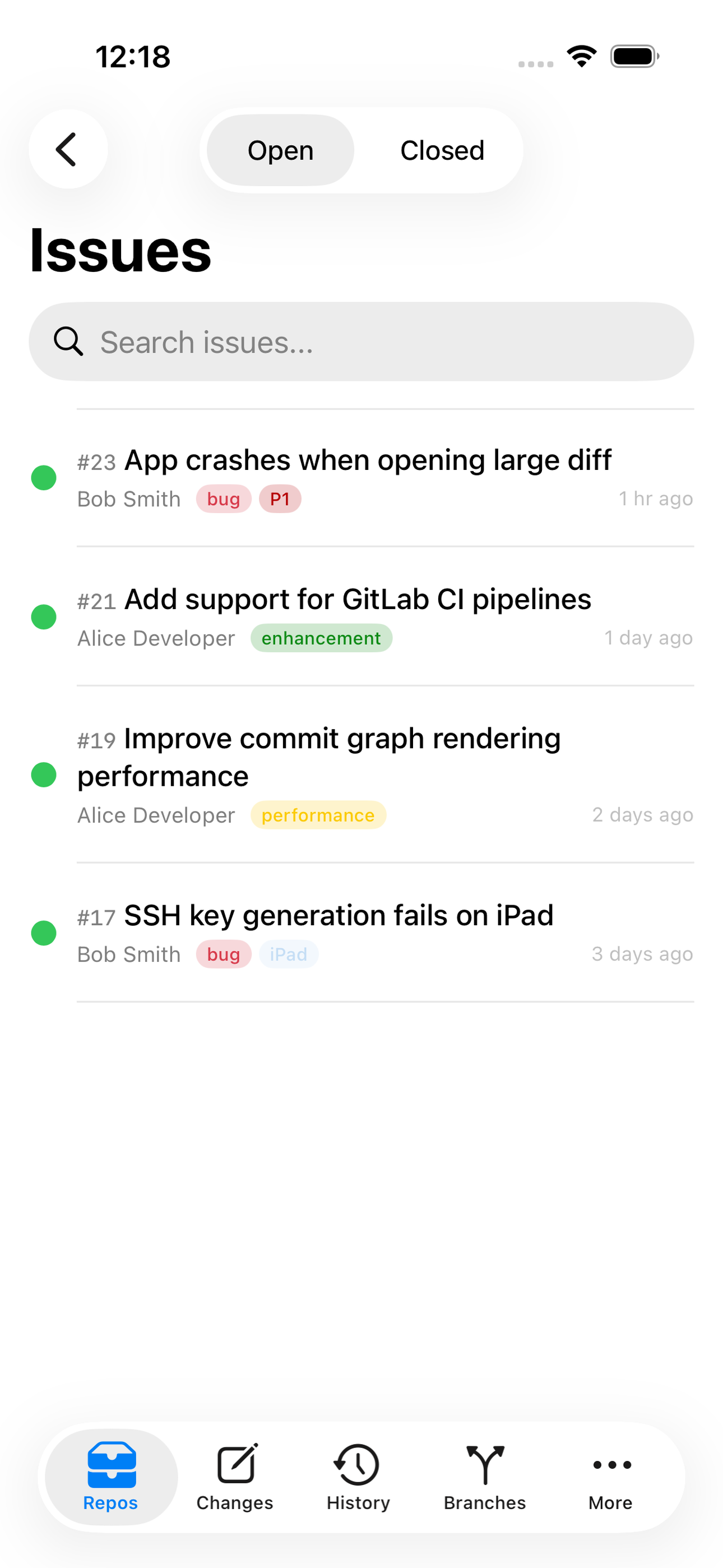
Task: Click the green status dot of issue #23
Action: pos(44,478)
